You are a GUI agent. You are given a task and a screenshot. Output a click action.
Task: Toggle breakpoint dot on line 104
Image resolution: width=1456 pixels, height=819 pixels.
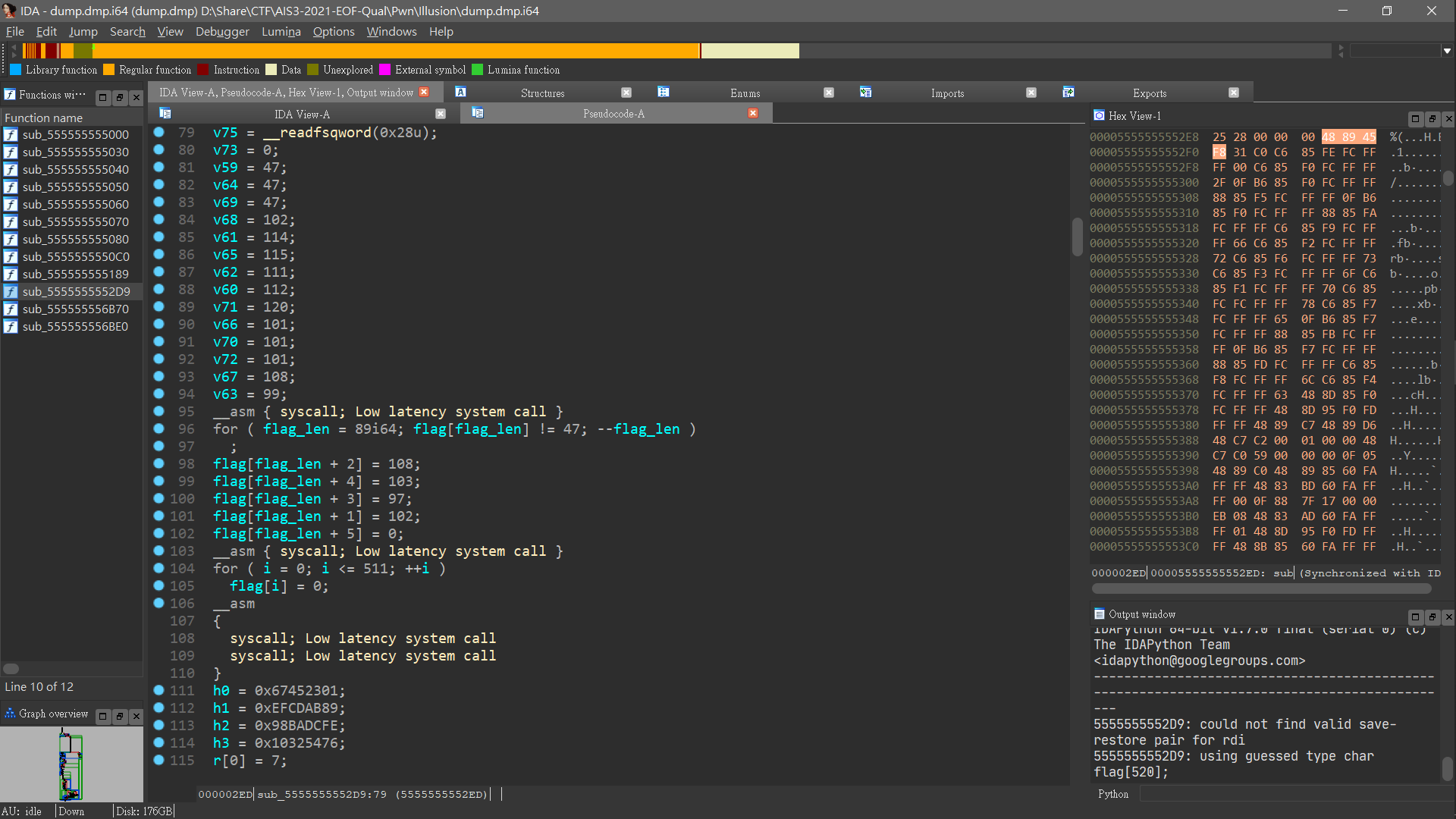(159, 568)
